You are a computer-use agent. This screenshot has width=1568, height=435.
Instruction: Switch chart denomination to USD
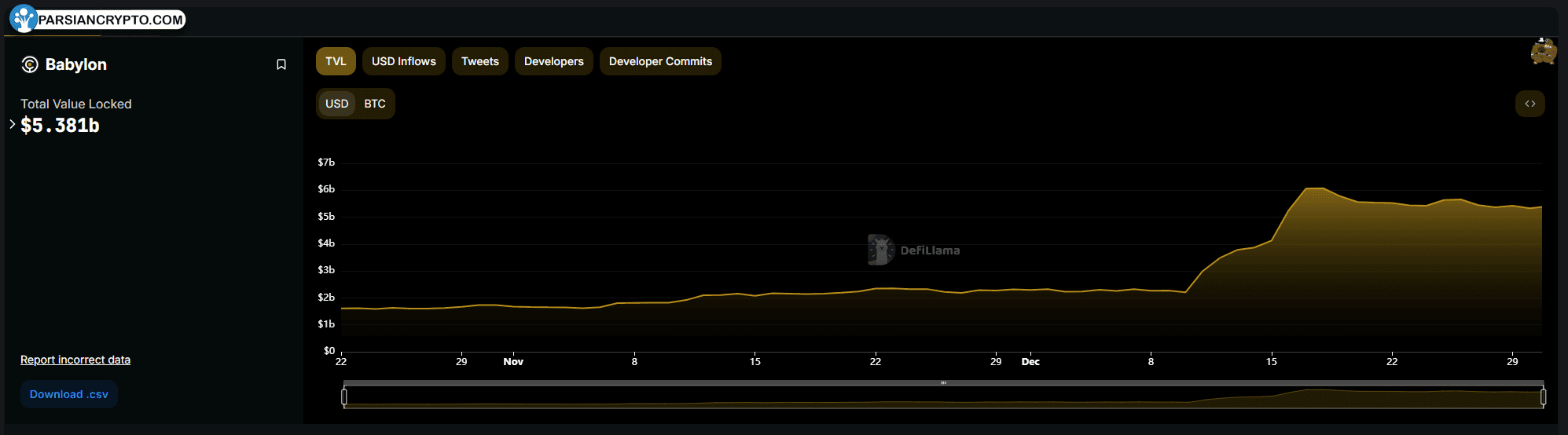337,104
